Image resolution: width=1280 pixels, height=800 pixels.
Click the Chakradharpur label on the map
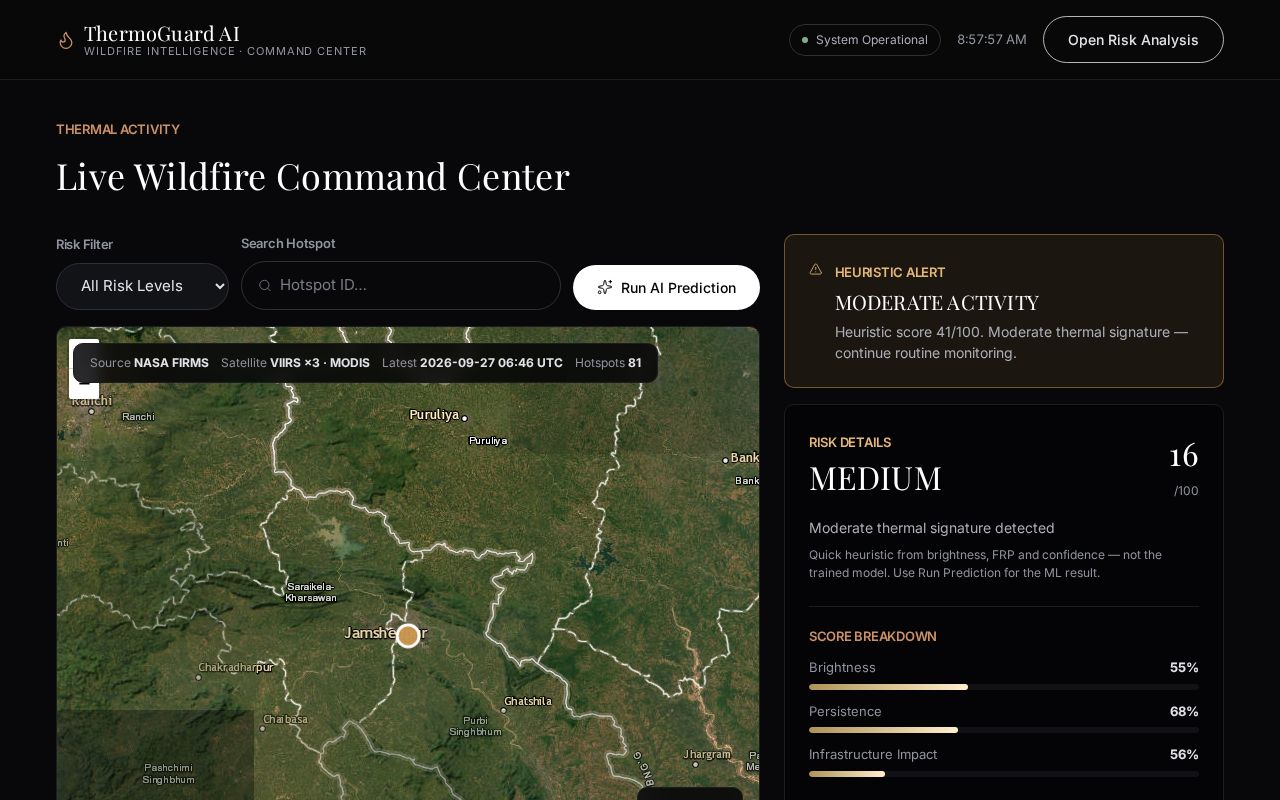236,667
